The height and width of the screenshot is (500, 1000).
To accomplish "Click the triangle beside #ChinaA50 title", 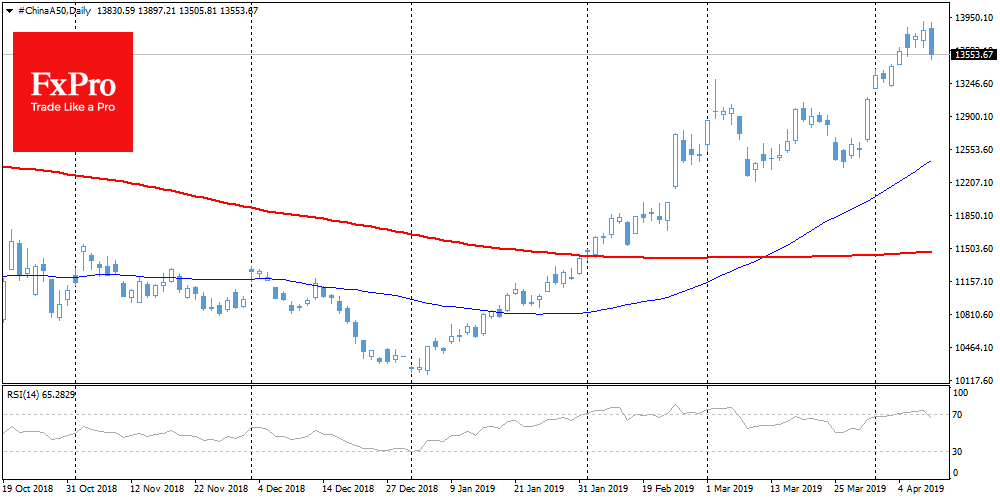I will [x=7, y=8].
